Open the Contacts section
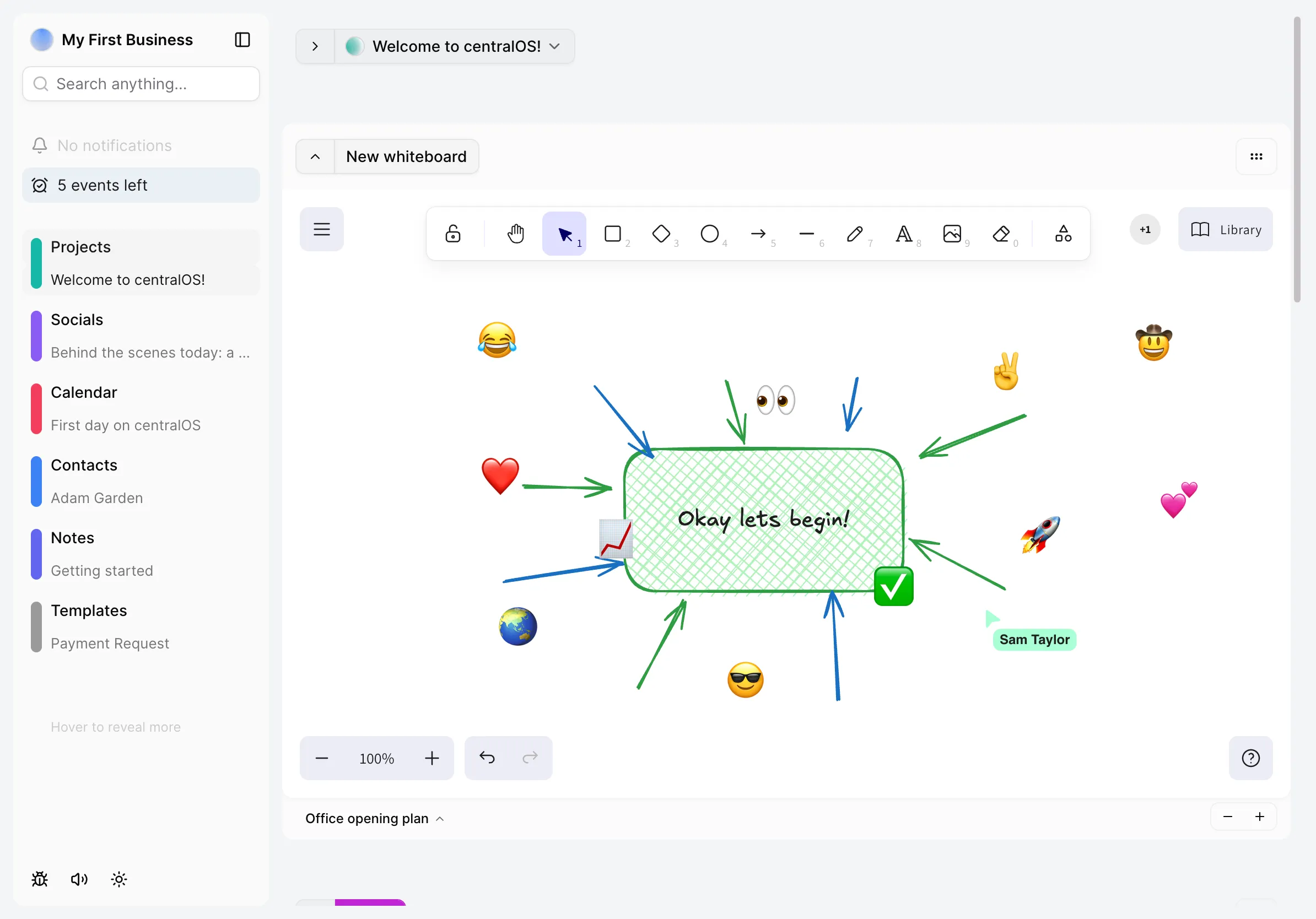Screen dimensions: 1316x919 [x=84, y=465]
